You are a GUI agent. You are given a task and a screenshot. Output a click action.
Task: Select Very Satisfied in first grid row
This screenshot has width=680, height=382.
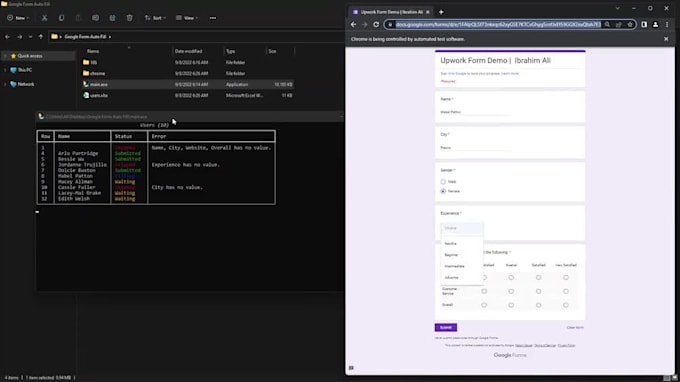coord(566,278)
